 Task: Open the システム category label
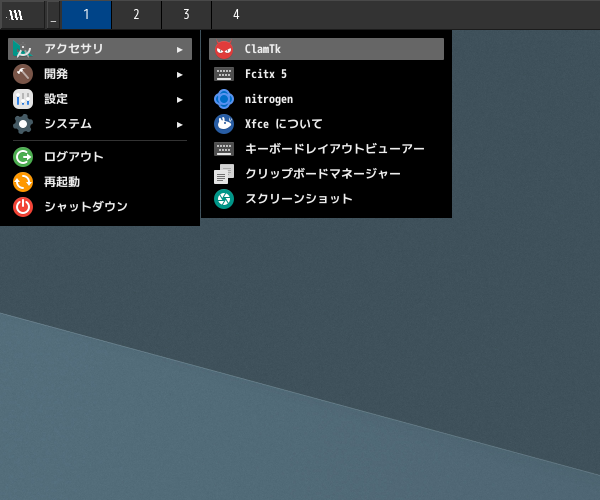(x=68, y=124)
